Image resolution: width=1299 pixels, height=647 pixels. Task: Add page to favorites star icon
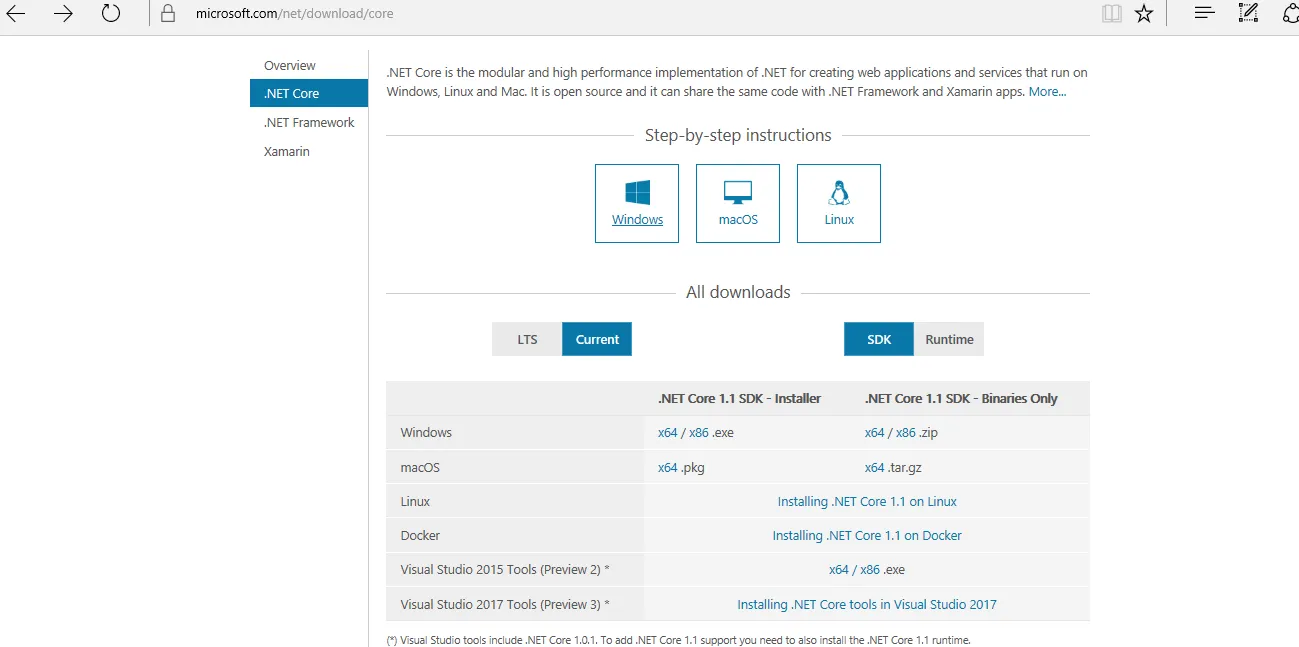pos(1144,14)
